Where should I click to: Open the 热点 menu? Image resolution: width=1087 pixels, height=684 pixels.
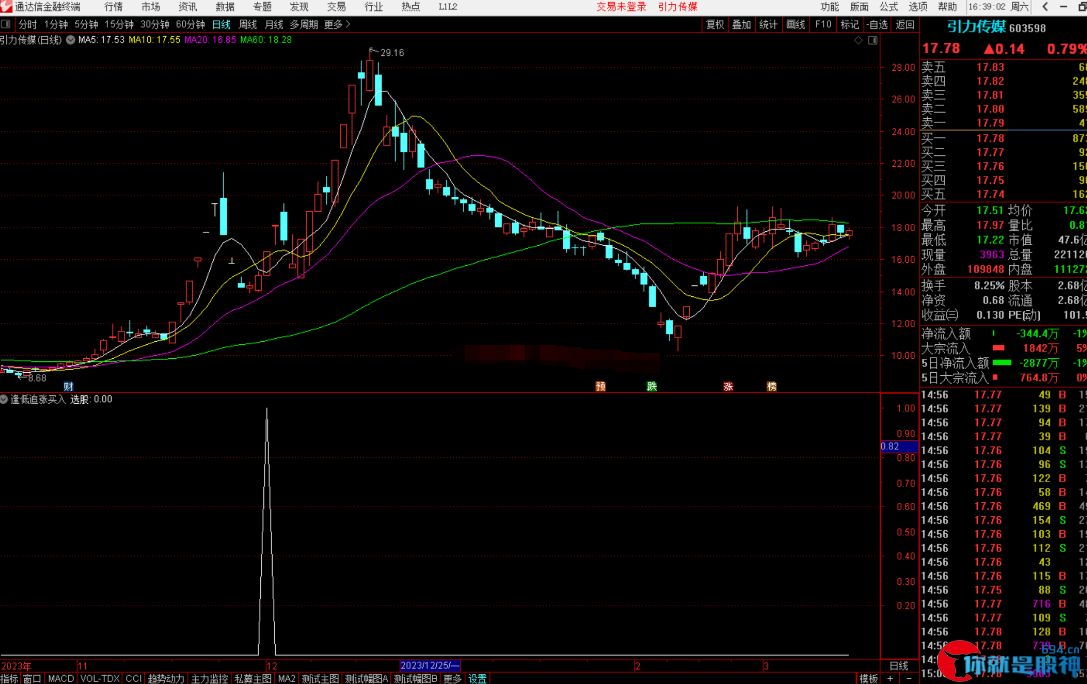tap(410, 6)
